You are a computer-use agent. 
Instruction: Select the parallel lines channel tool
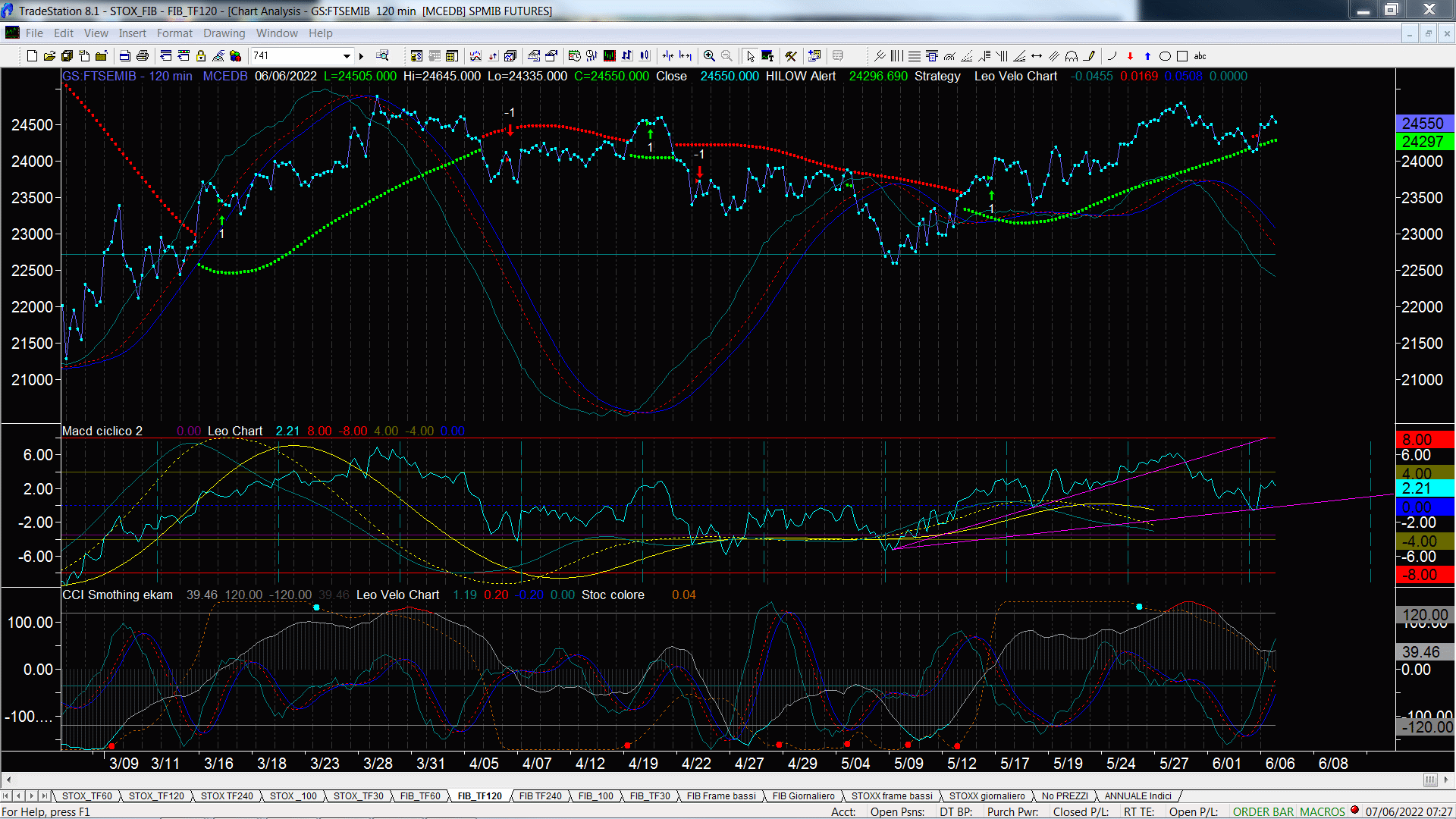pyautogui.click(x=1054, y=56)
